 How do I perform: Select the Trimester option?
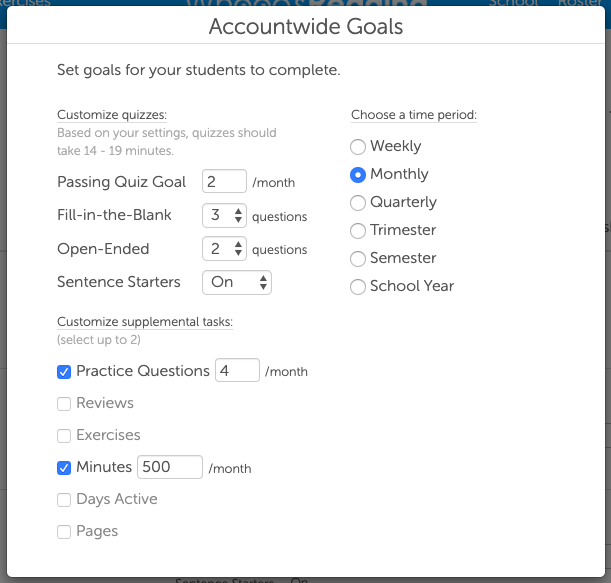(x=358, y=230)
